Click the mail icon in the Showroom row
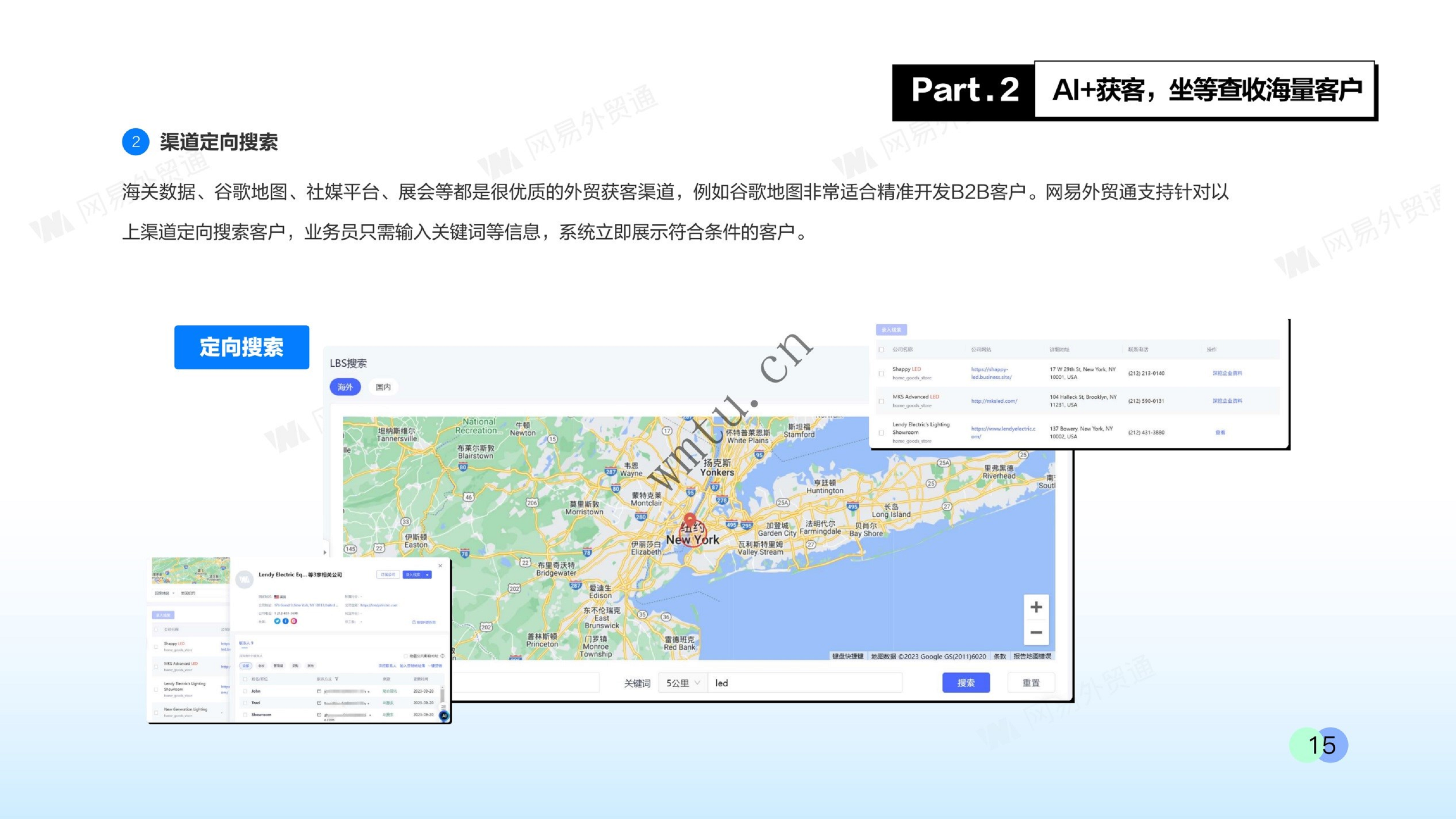Image resolution: width=1456 pixels, height=819 pixels. pyautogui.click(x=319, y=715)
